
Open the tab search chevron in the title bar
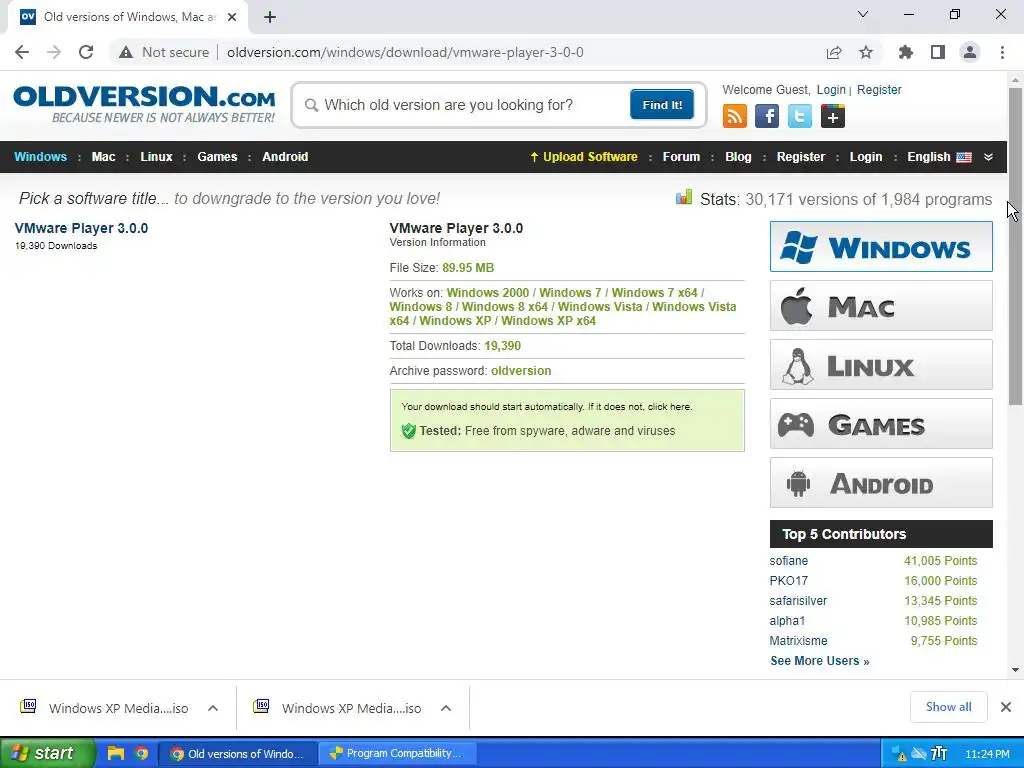tap(863, 14)
